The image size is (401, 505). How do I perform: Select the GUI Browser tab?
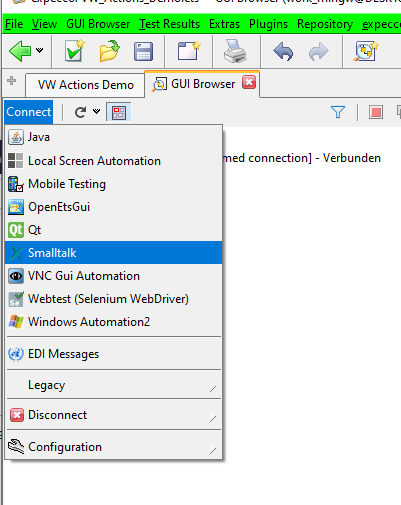tap(203, 84)
